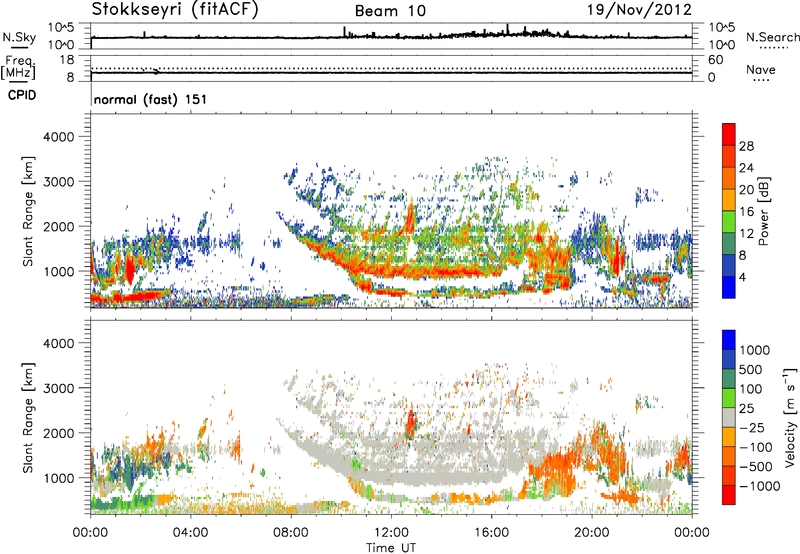Click the 'Time UT' axis label

(x=391, y=548)
